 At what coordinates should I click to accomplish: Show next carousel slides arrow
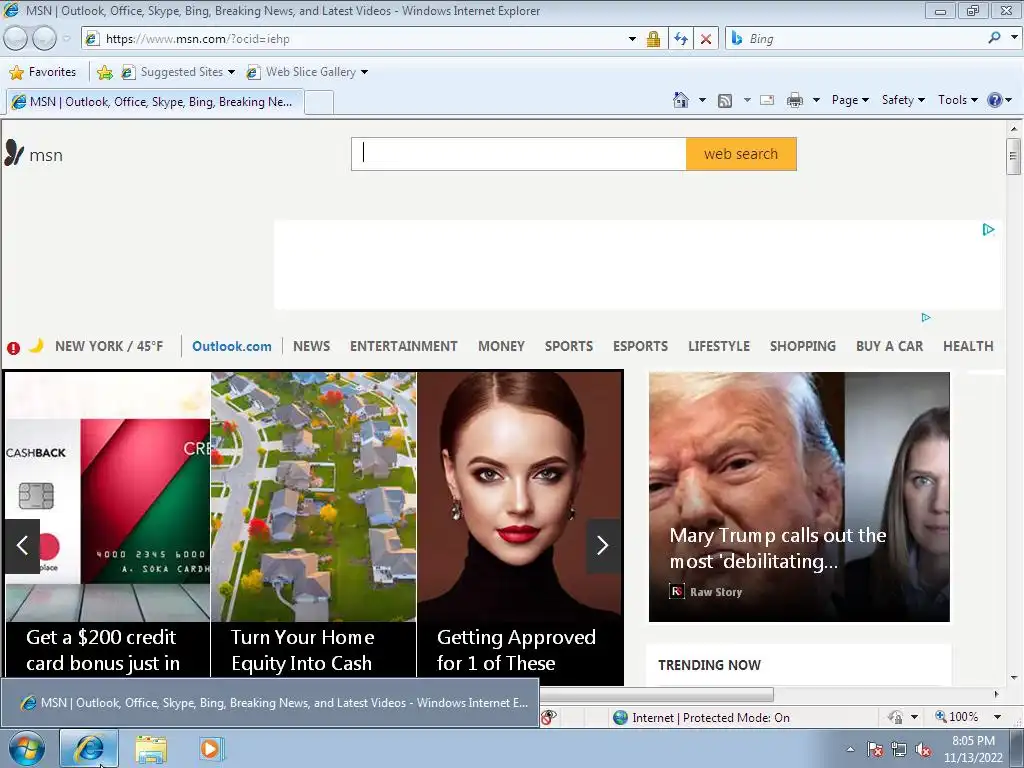603,546
